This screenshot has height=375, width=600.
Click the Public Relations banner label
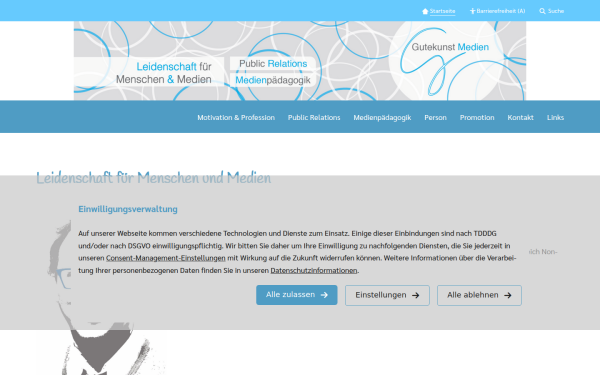(x=273, y=64)
